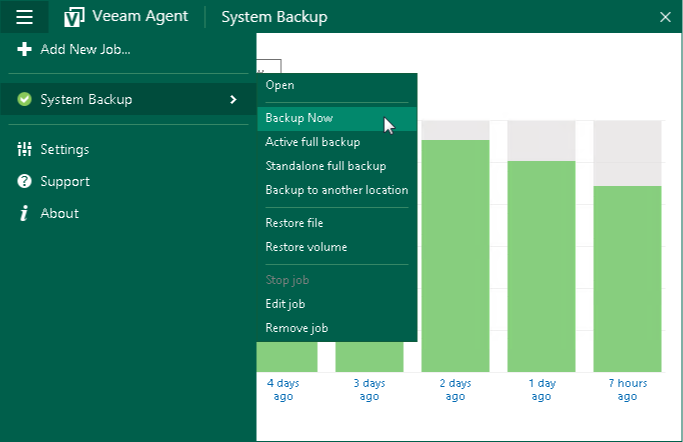Click the Support question mark icon
Viewport: 683px width, 442px height.
pyautogui.click(x=24, y=181)
